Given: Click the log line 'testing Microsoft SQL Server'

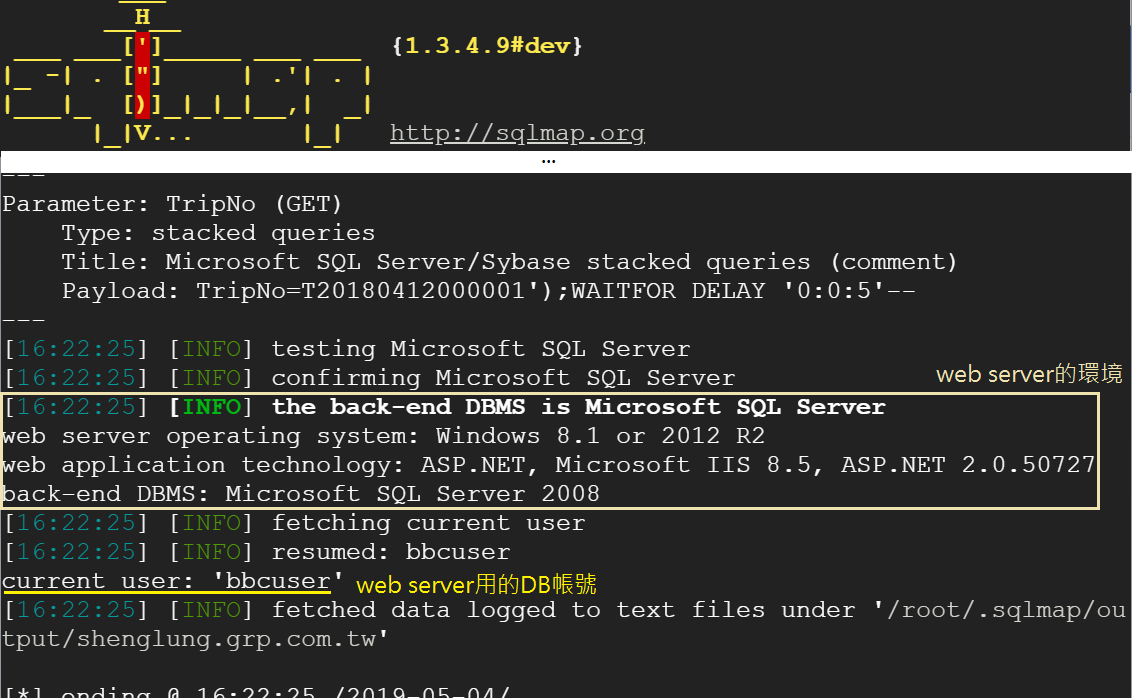Looking at the screenshot, I should (347, 349).
